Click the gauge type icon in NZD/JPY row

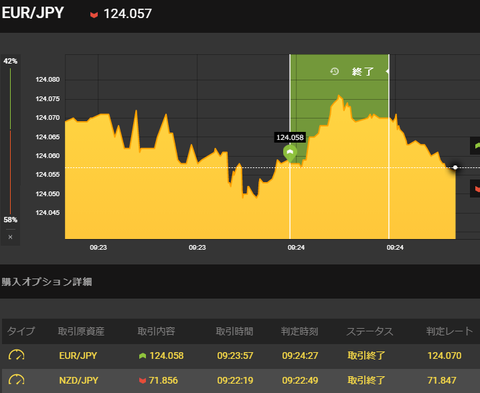click(16, 380)
